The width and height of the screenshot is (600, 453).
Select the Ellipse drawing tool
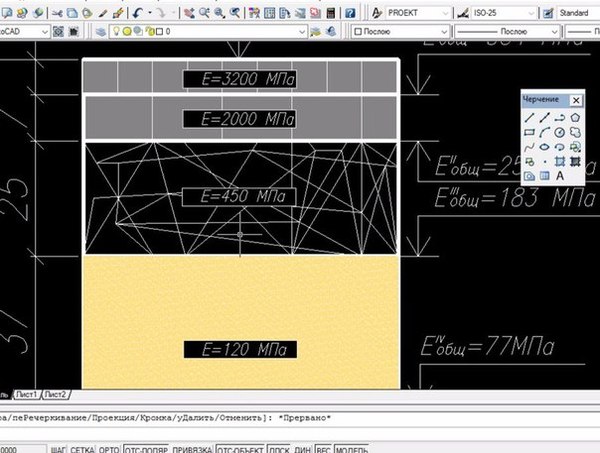point(545,147)
